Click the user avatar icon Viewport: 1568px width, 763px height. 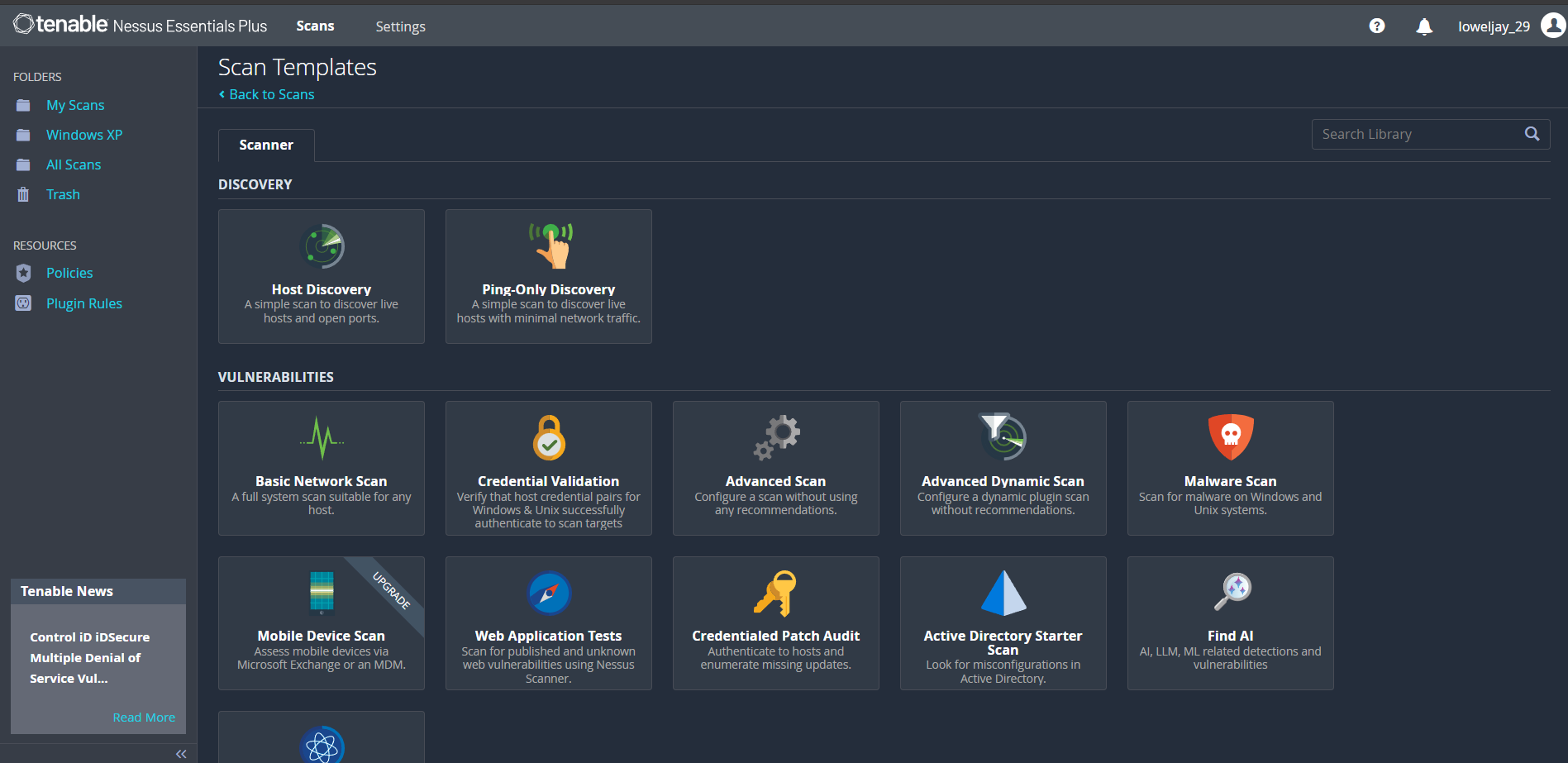(1553, 26)
